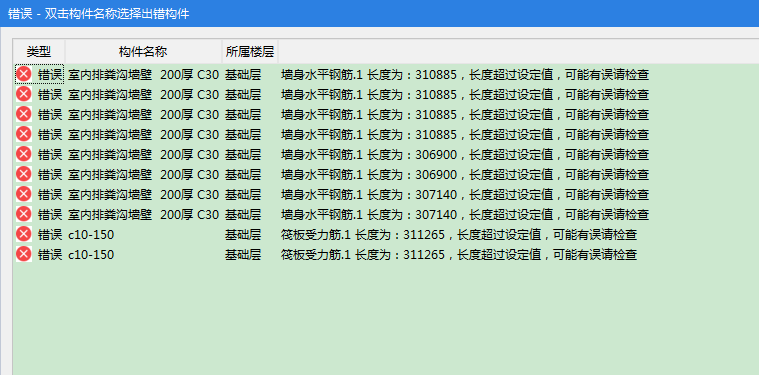This screenshot has width=759, height=375.
Task: Click the error icon in the lower 307140 row
Action: click(x=24, y=214)
